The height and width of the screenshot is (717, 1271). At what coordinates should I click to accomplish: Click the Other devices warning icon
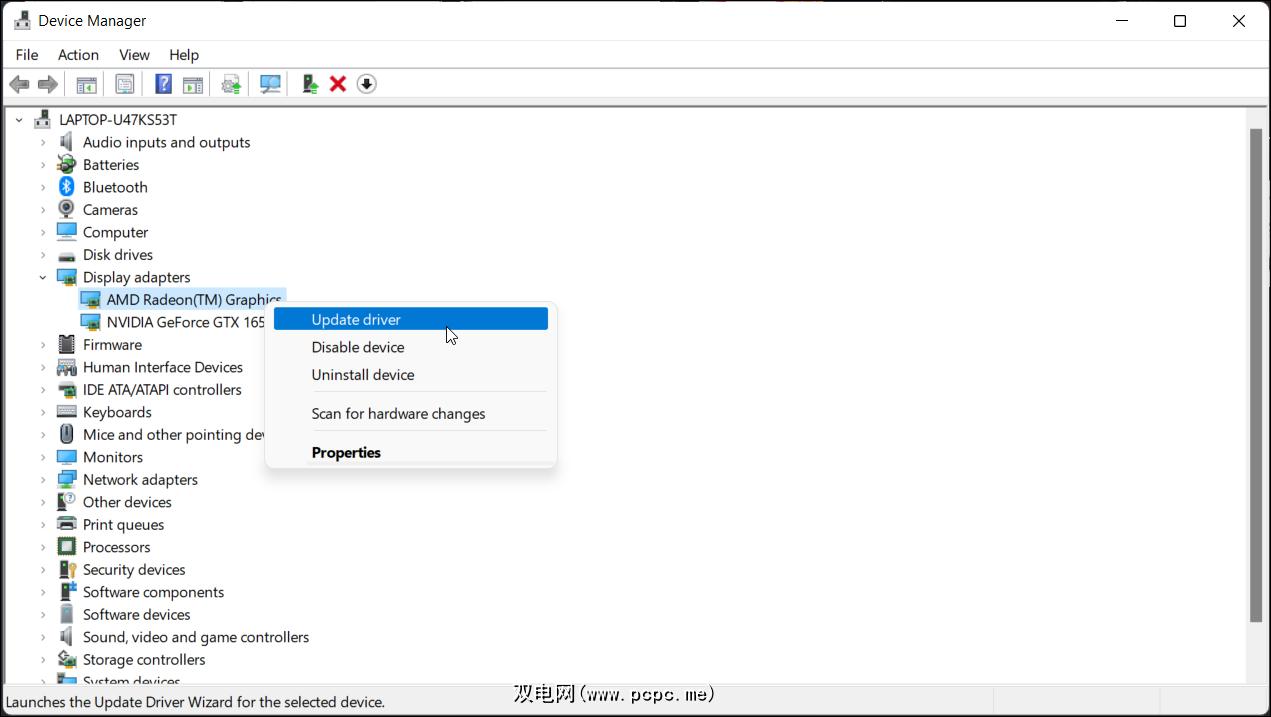[67, 502]
